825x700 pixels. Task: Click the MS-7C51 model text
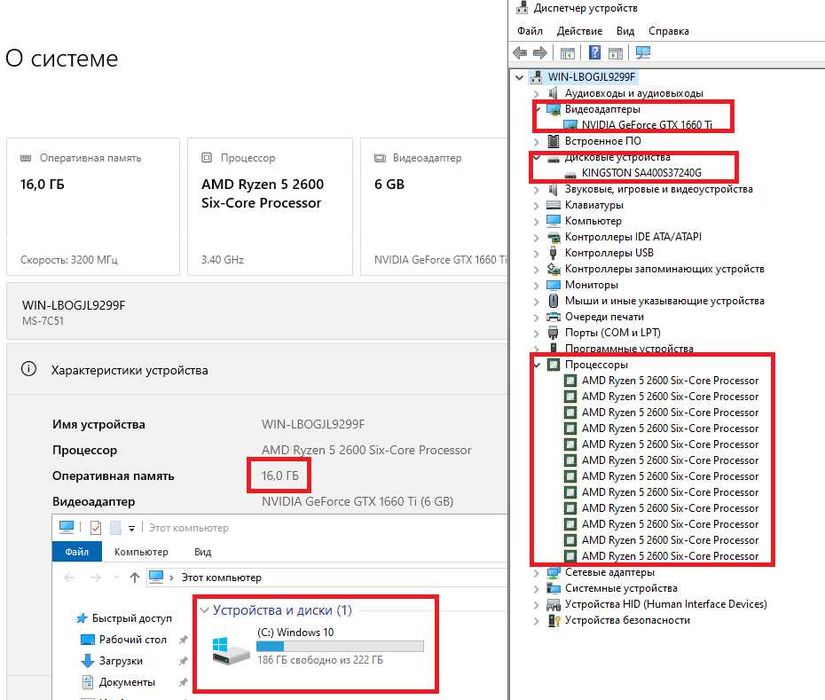click(x=43, y=321)
